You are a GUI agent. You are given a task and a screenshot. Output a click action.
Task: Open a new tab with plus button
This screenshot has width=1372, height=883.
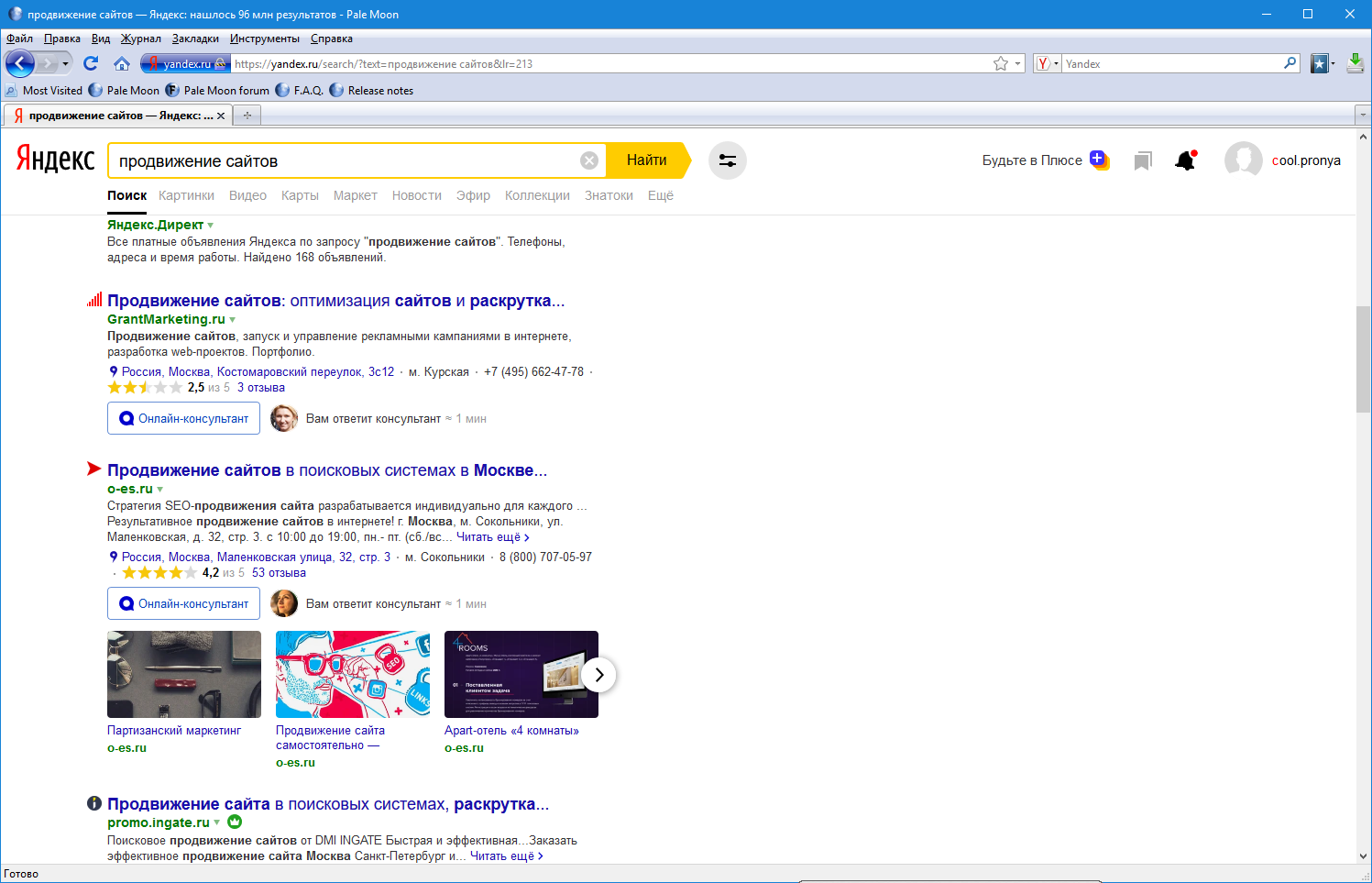click(247, 116)
